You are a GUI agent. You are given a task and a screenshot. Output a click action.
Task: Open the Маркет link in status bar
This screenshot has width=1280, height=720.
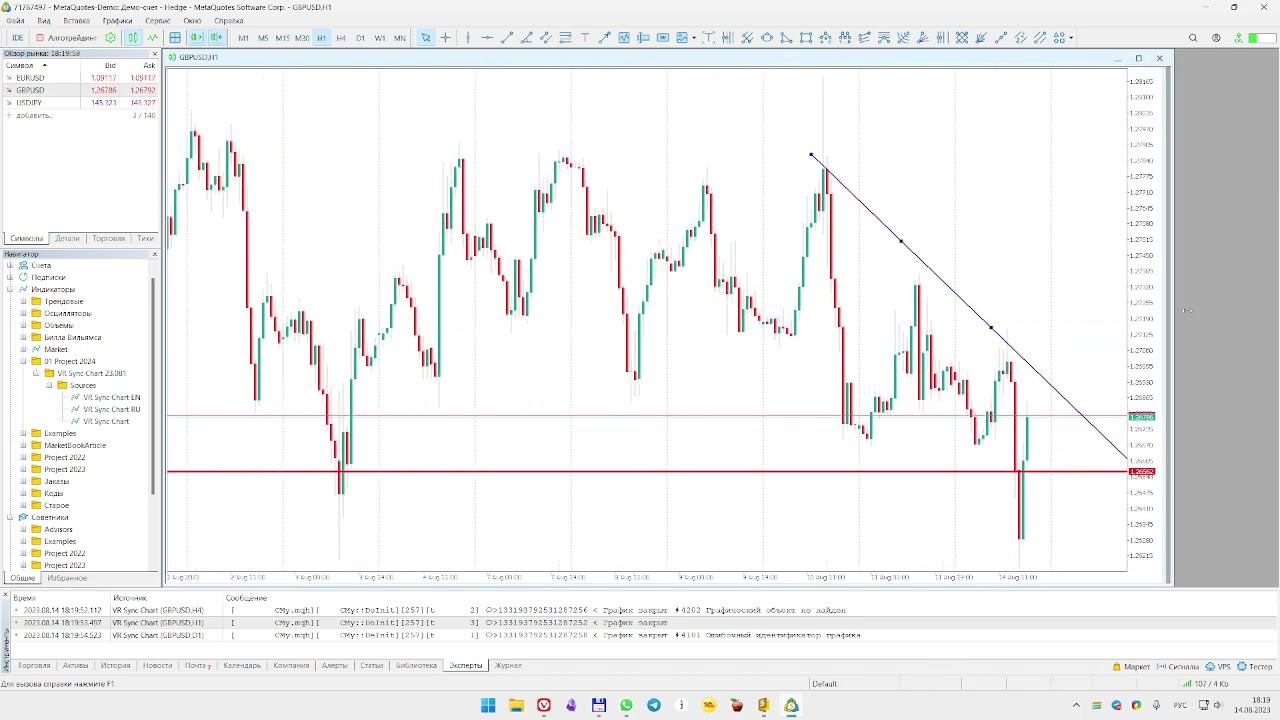[1132, 667]
